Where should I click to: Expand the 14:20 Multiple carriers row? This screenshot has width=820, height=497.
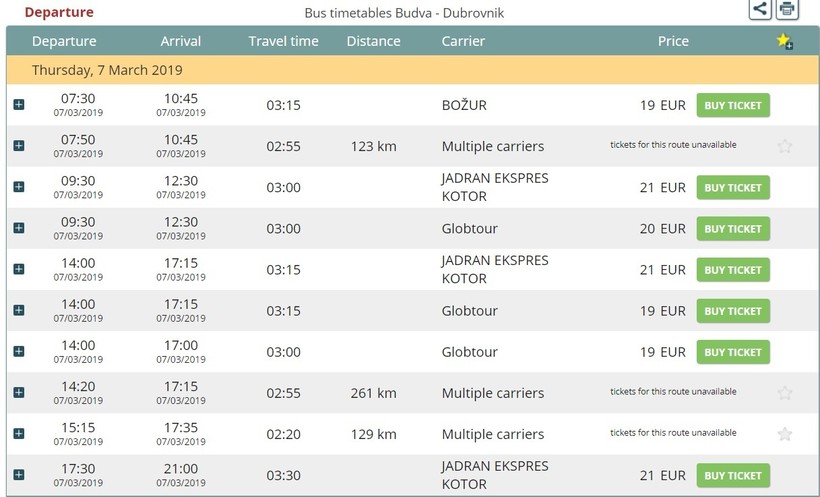coord(19,393)
